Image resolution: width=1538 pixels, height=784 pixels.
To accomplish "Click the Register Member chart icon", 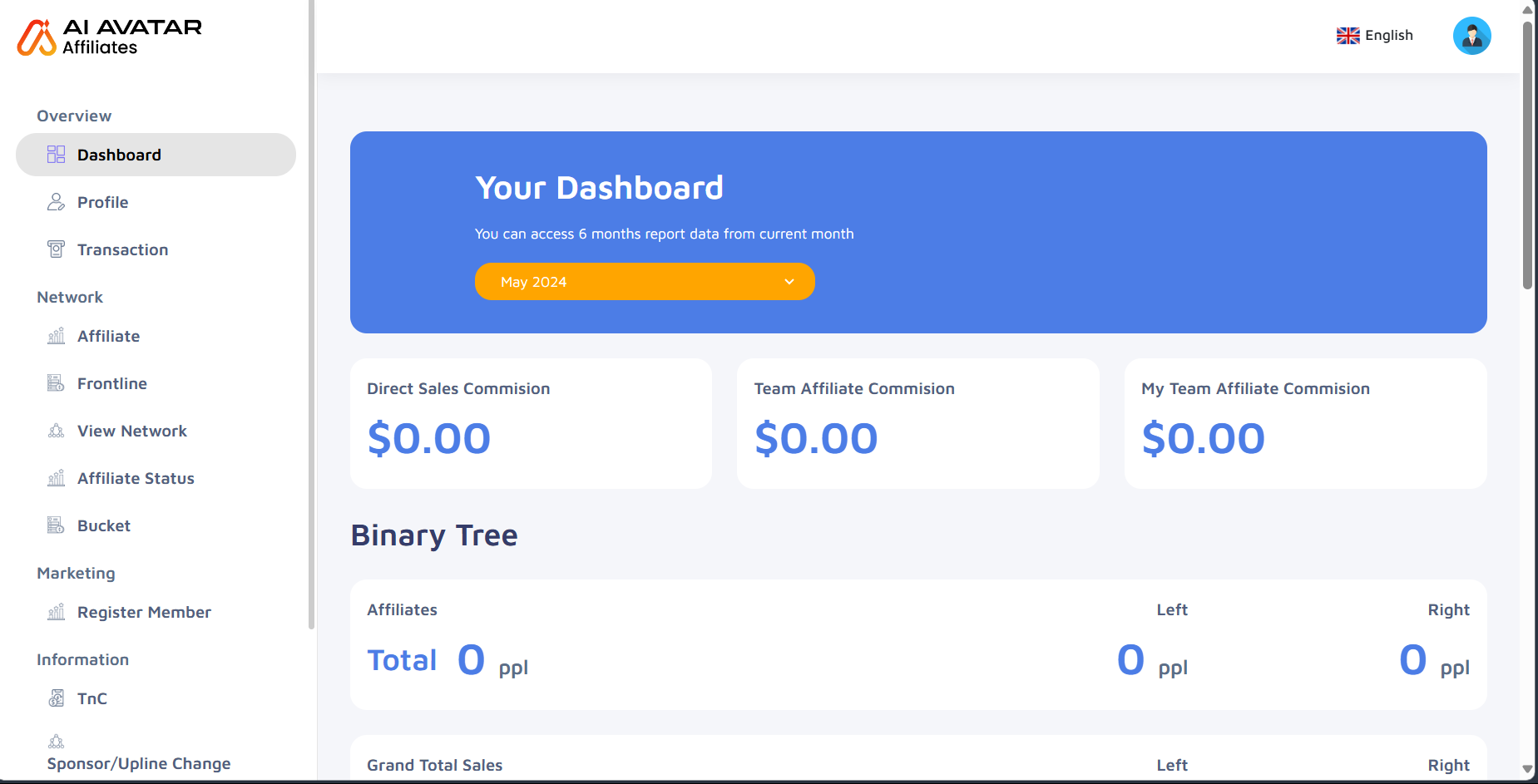I will pyautogui.click(x=56, y=612).
